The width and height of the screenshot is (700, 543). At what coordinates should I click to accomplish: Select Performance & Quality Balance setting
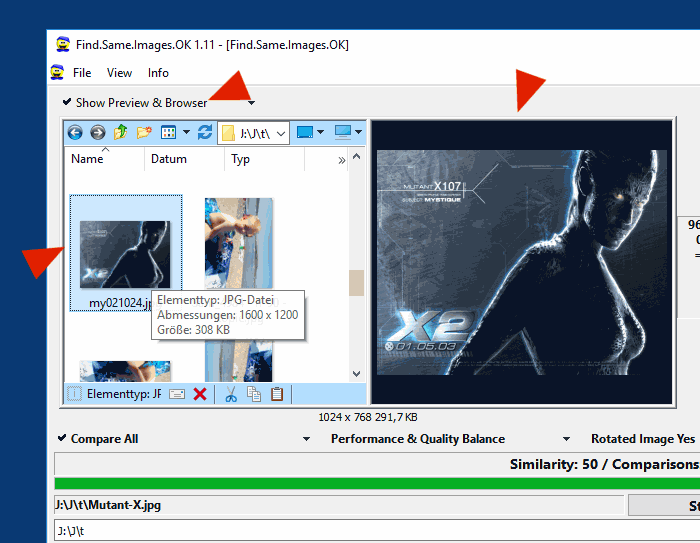point(418,439)
